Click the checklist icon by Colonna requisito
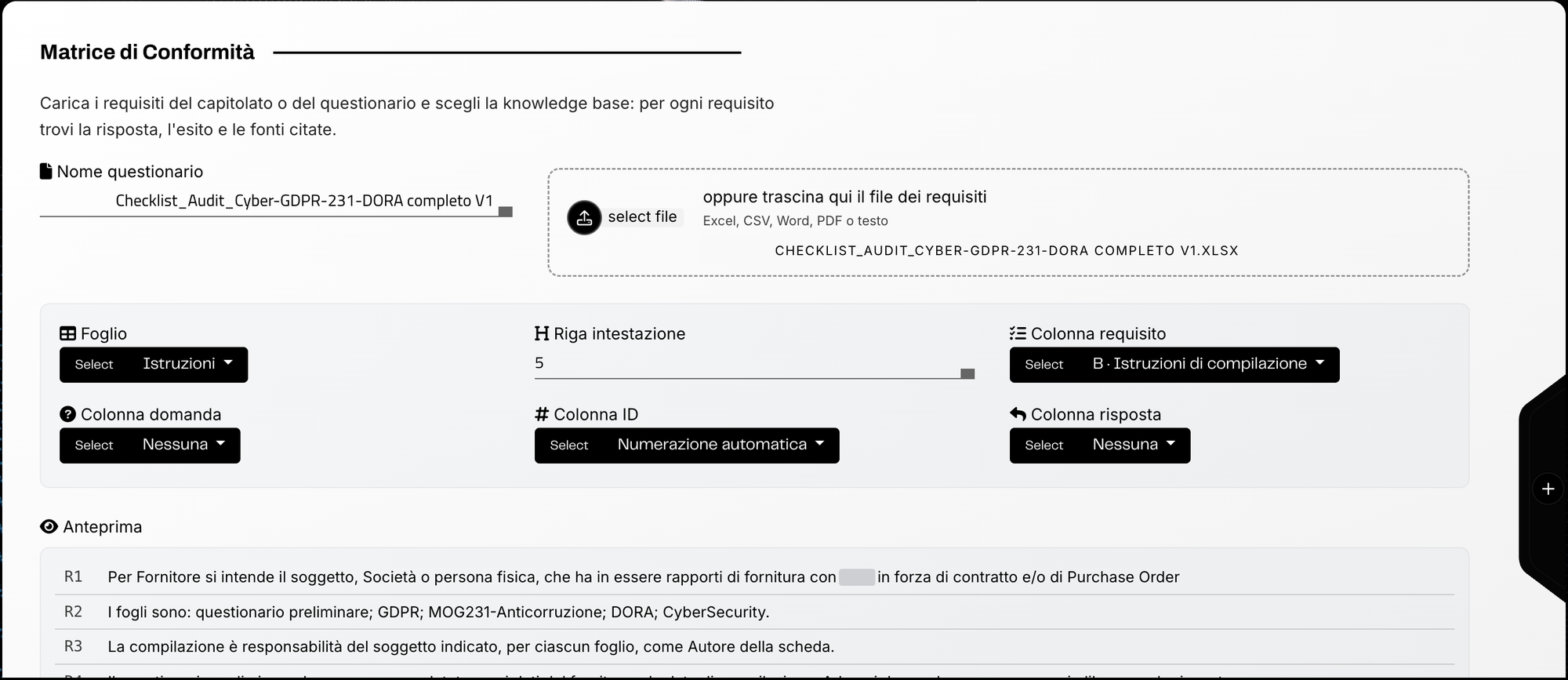The height and width of the screenshot is (680, 1568). tap(1018, 333)
